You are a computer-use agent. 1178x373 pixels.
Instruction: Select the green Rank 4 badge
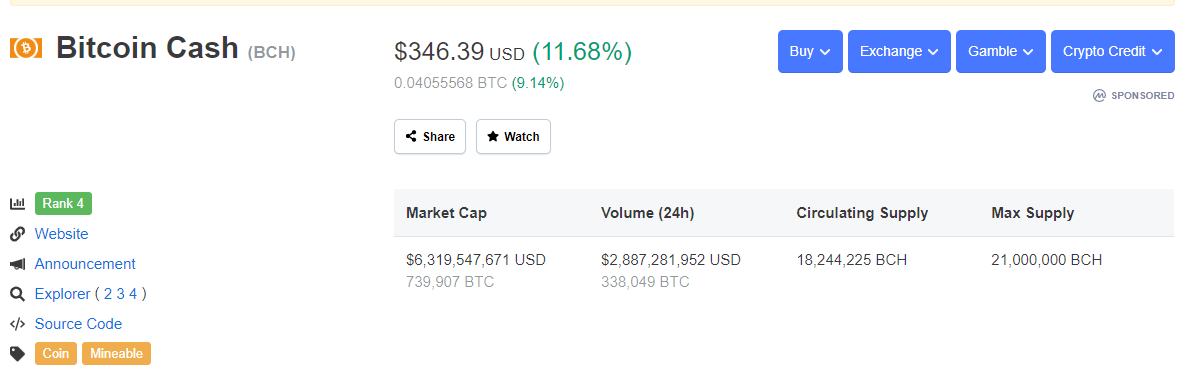click(x=63, y=204)
